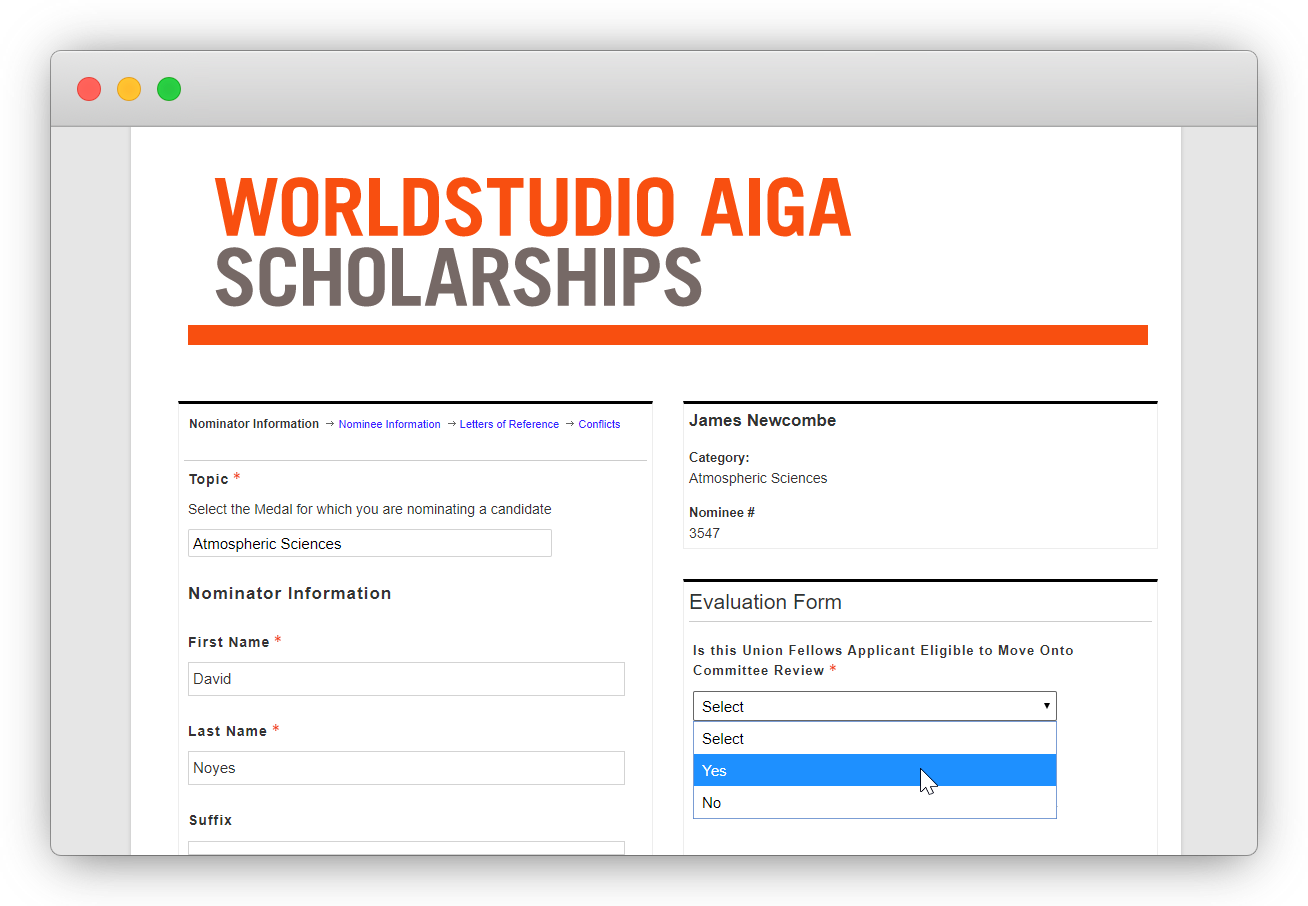This screenshot has height=906, width=1308.
Task: Focus the First Name field containing David
Action: pos(406,678)
